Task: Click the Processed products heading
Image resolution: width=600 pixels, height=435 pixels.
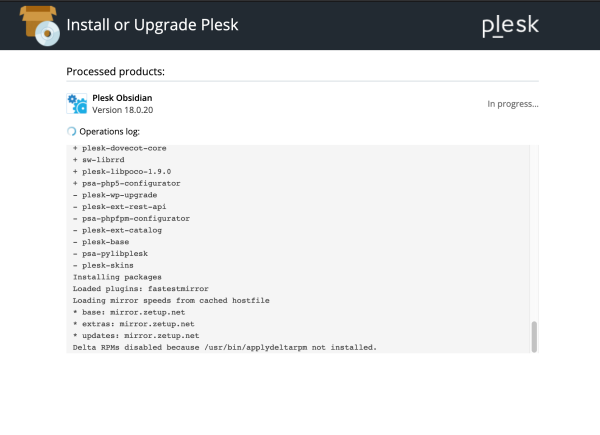Action: pyautogui.click(x=116, y=72)
